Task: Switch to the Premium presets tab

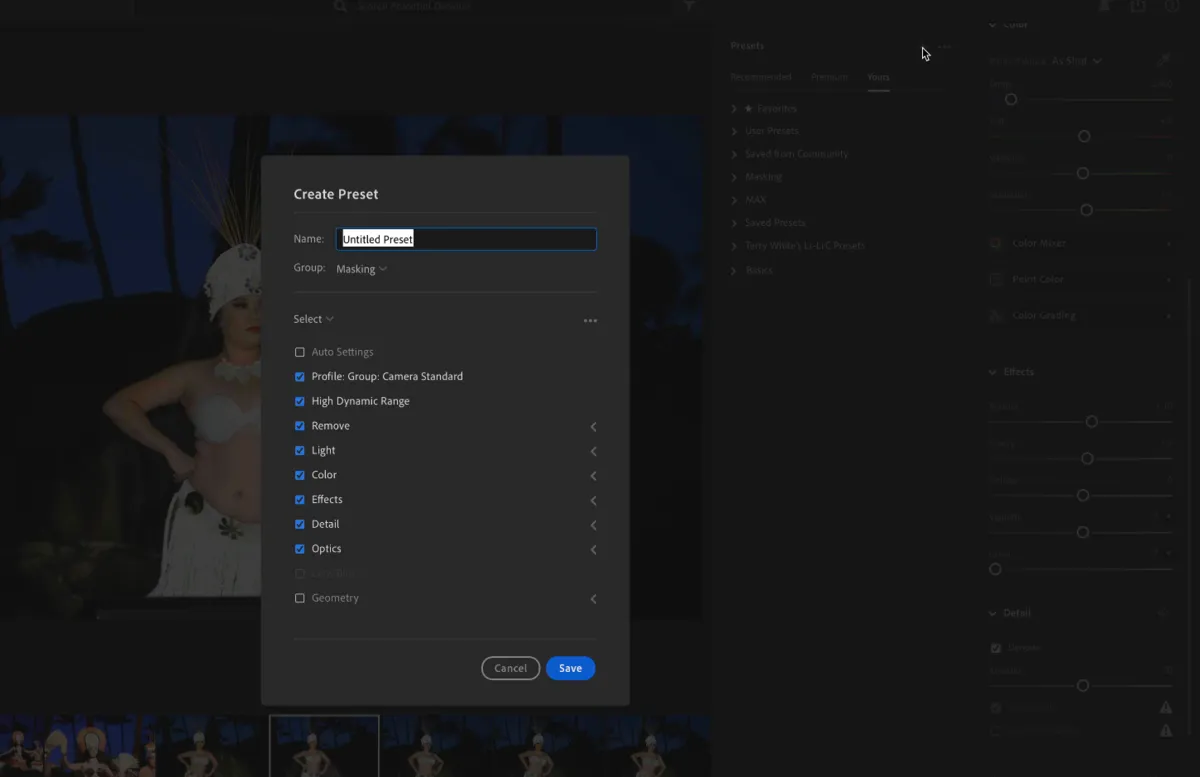Action: [x=829, y=76]
